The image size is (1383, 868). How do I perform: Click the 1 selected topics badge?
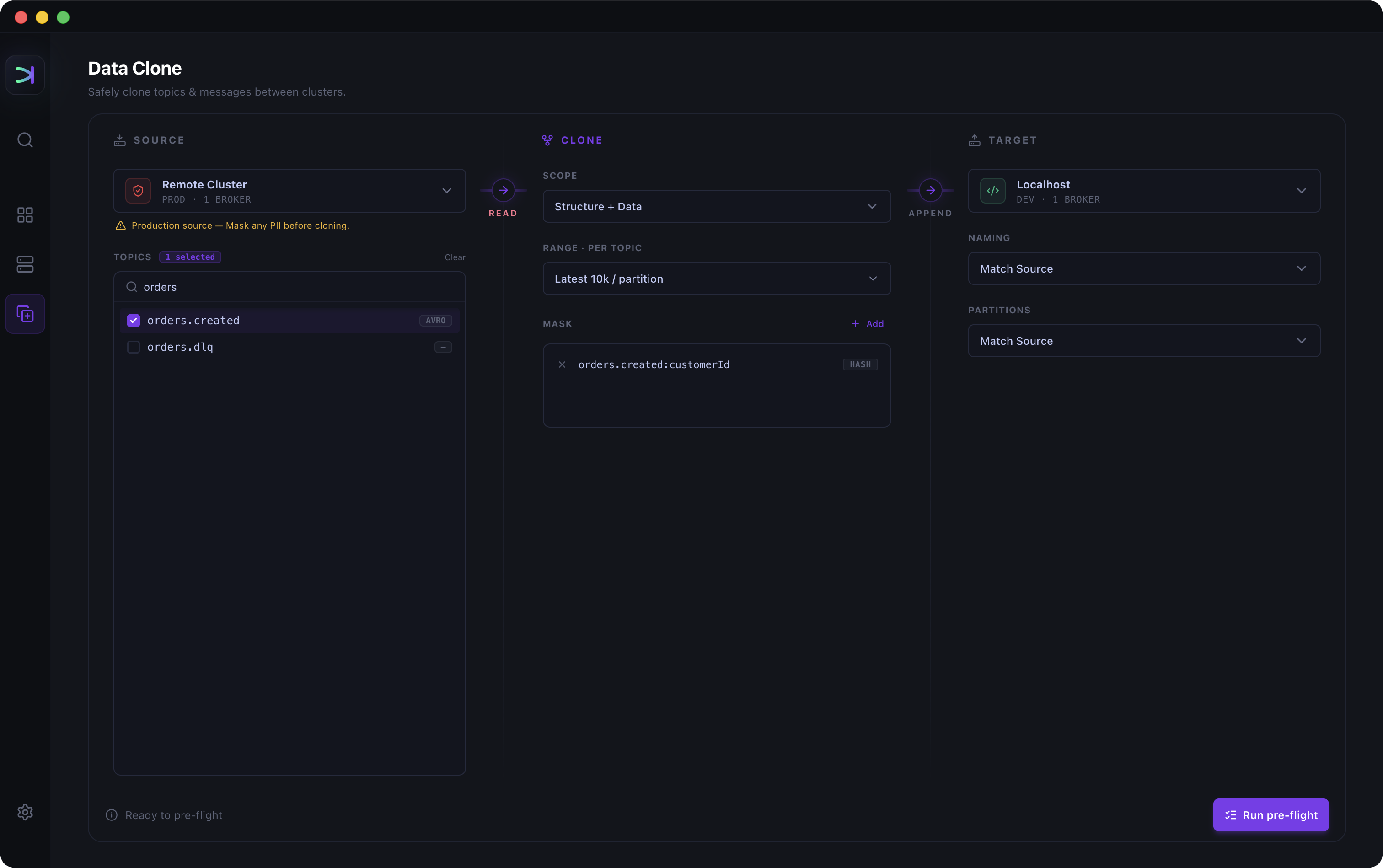coord(190,257)
